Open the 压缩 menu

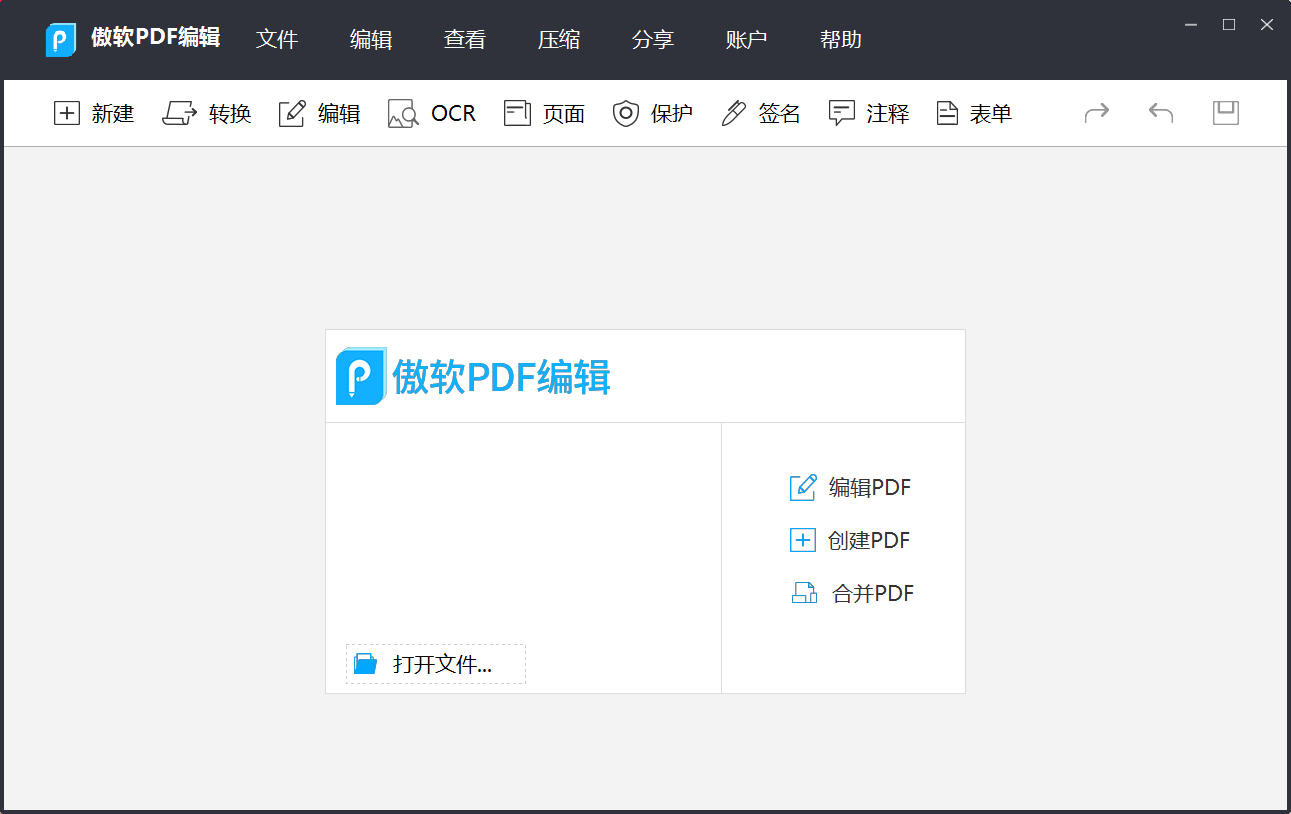[x=559, y=40]
